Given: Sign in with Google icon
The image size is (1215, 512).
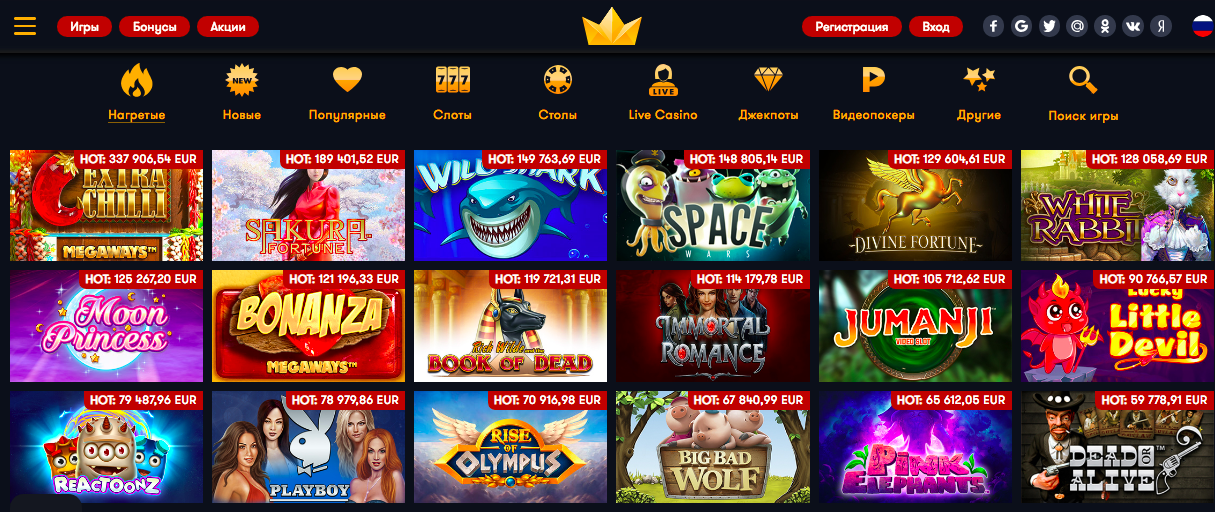Looking at the screenshot, I should (x=1021, y=26).
